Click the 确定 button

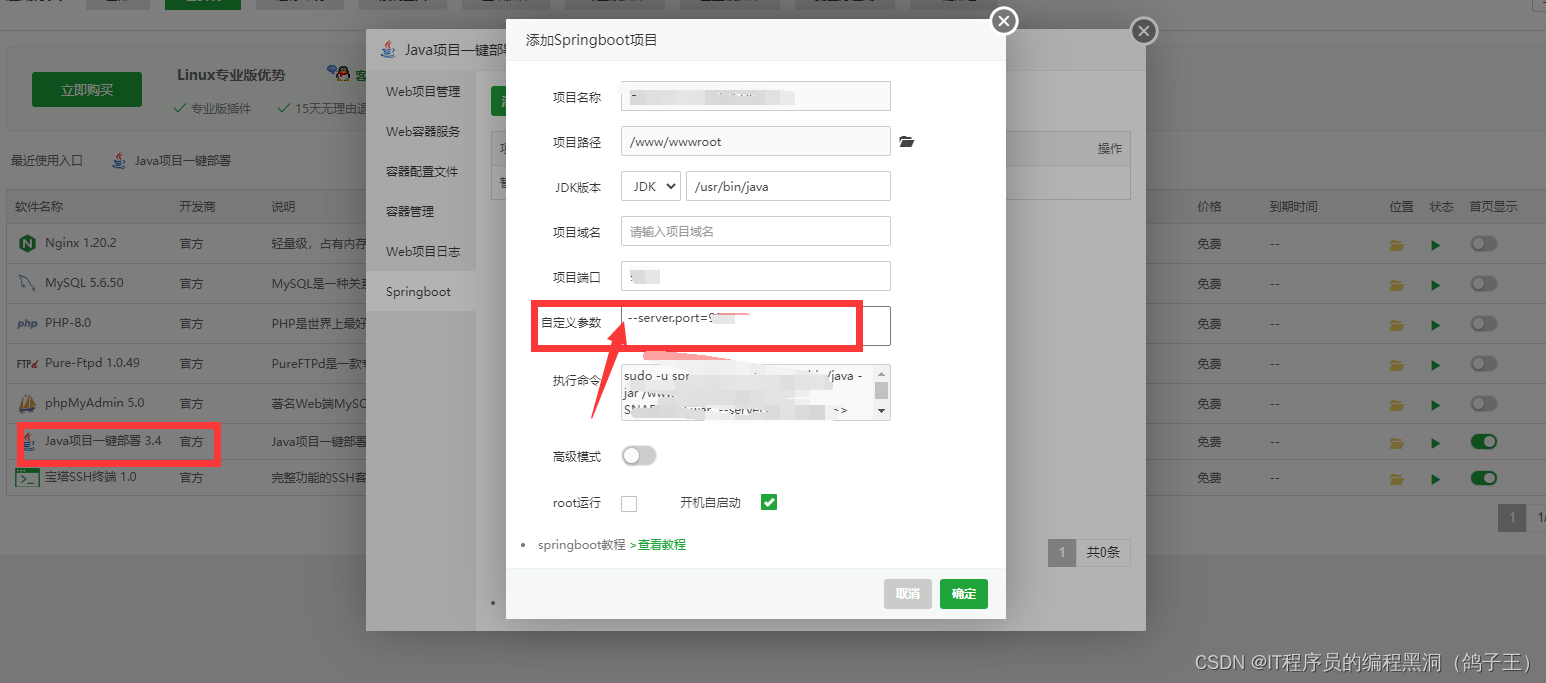coord(964,594)
